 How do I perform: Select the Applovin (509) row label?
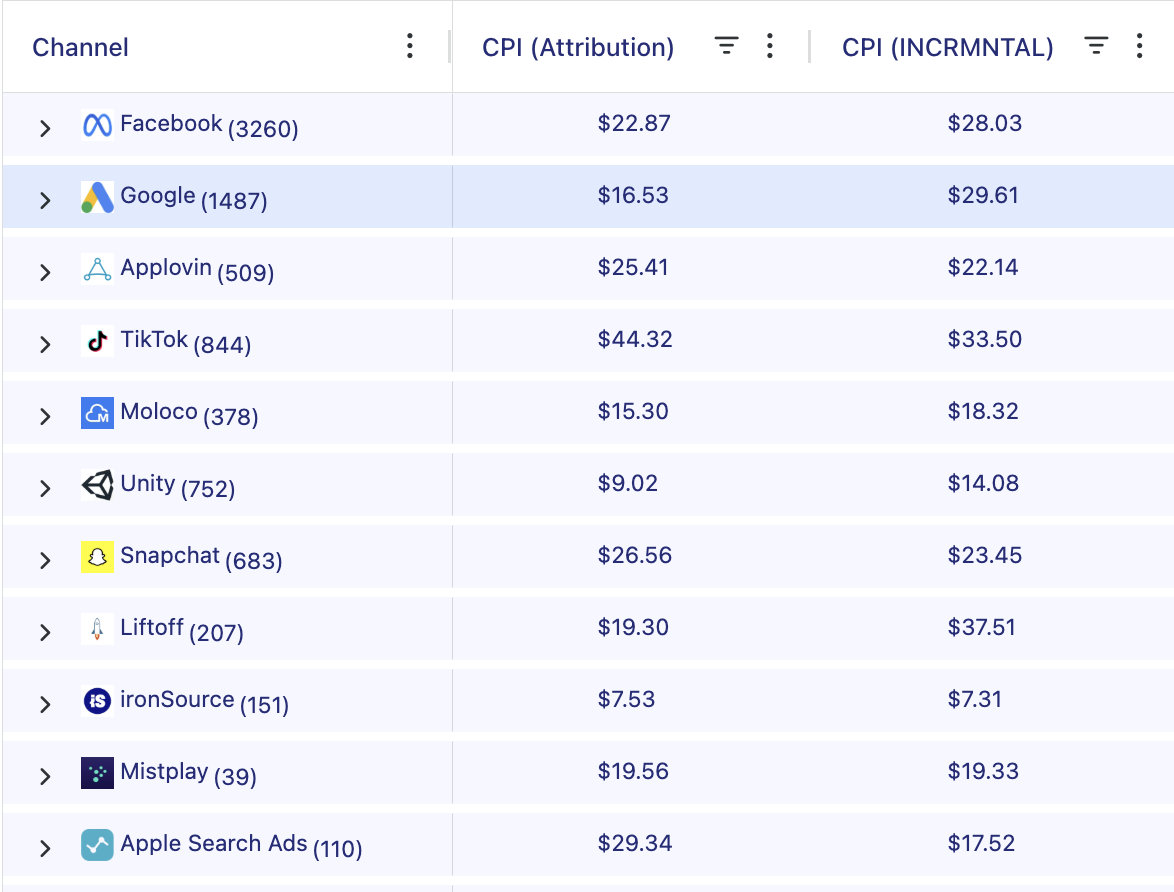coord(197,269)
